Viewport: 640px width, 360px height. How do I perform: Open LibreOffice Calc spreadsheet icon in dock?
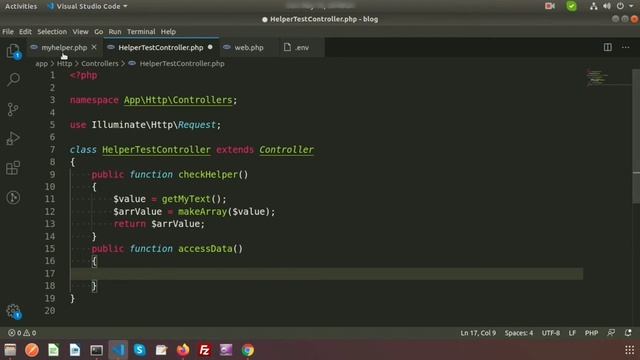click(x=53, y=350)
